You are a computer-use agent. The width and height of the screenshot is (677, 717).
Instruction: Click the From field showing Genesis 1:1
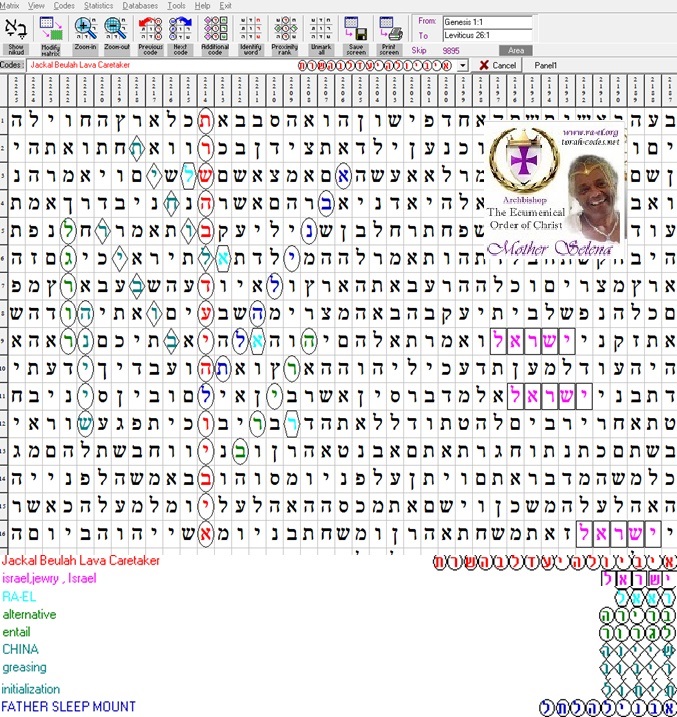[x=487, y=22]
